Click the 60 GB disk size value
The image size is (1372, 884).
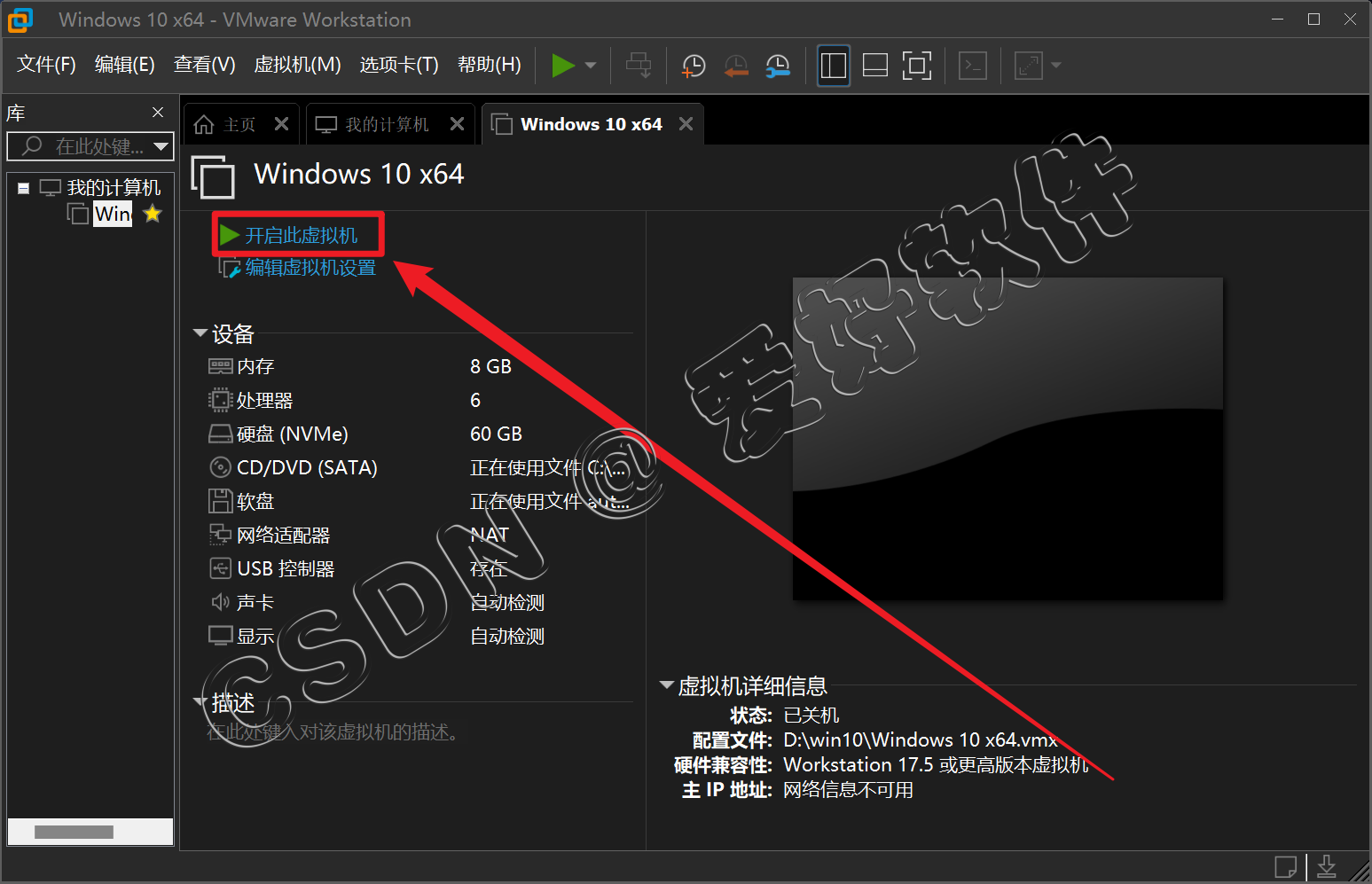click(496, 434)
